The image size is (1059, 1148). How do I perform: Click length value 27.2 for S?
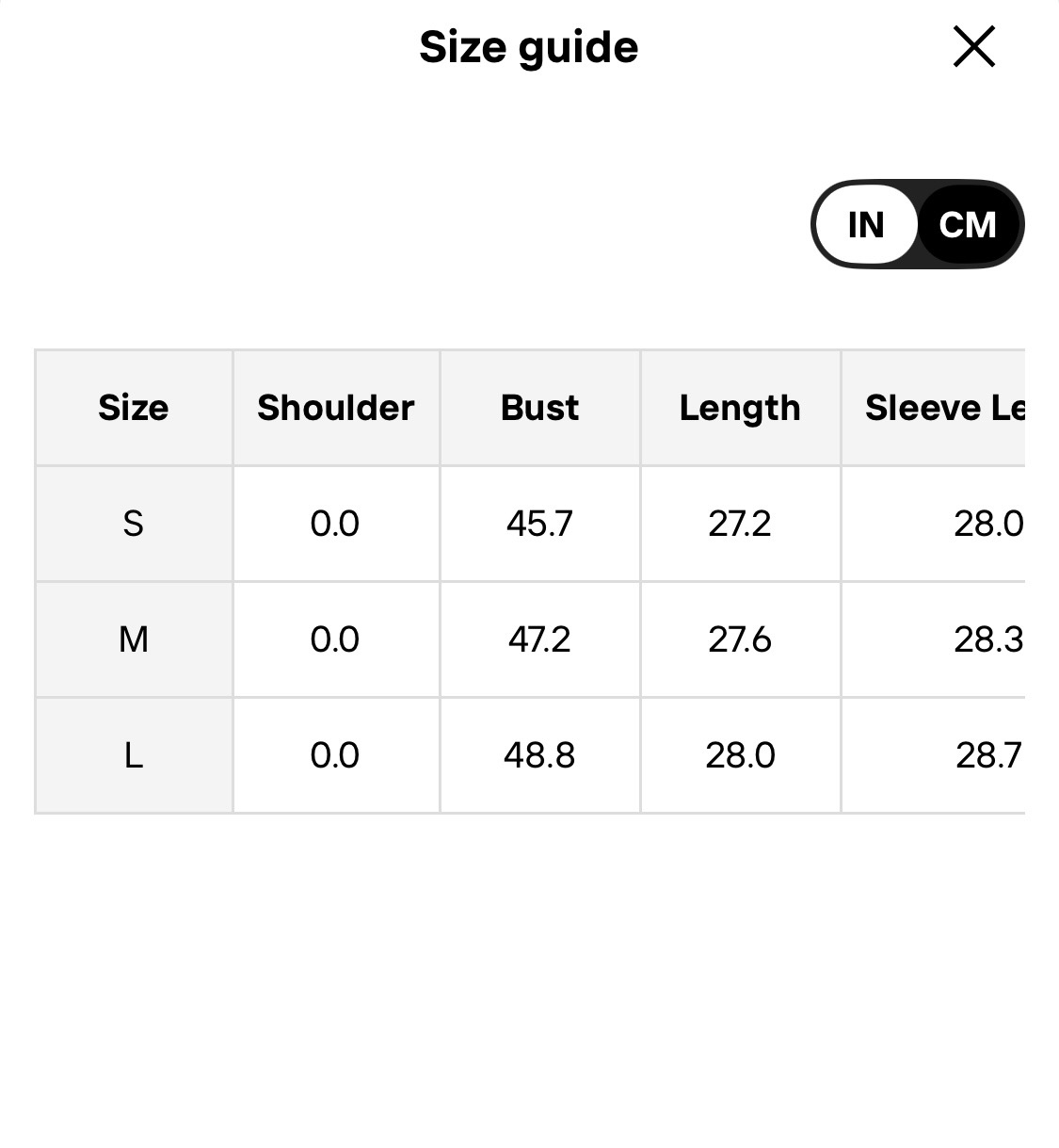[740, 524]
